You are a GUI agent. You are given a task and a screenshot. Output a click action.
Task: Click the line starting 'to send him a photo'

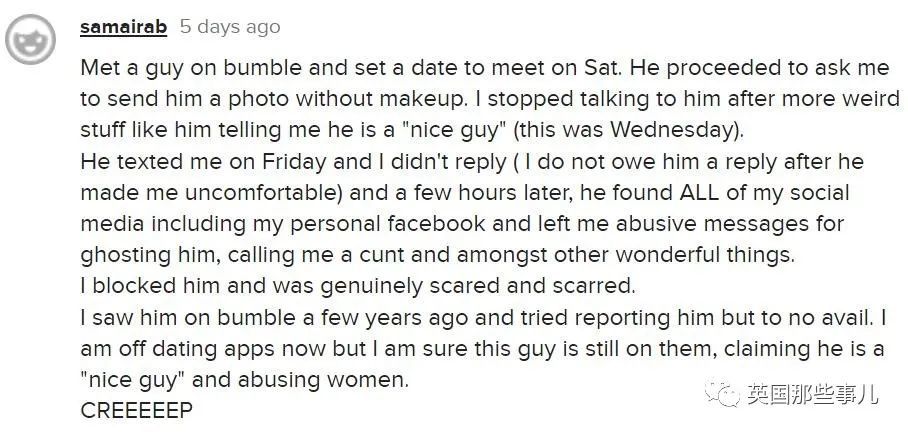pos(490,99)
